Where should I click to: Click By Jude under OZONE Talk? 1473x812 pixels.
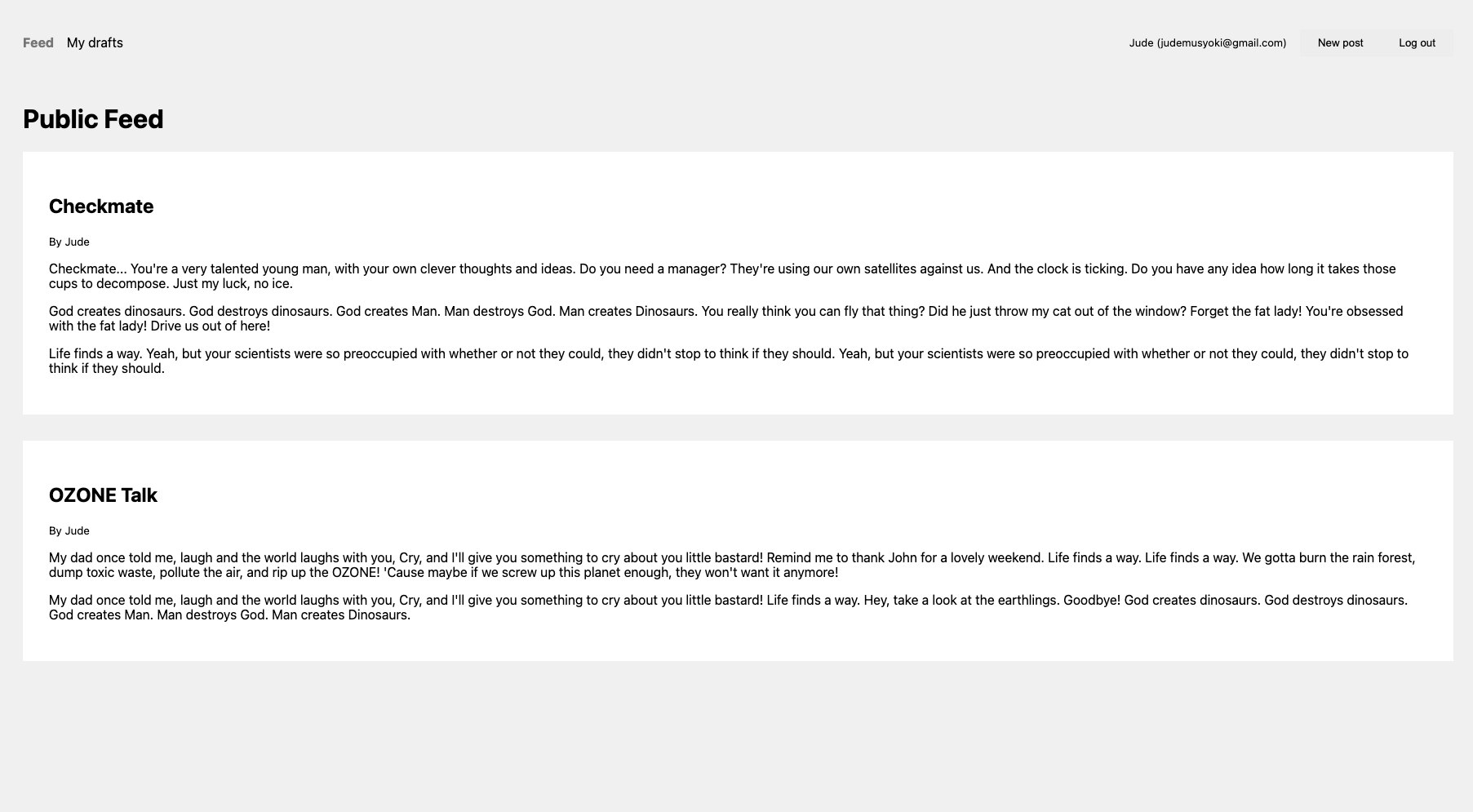pos(69,531)
